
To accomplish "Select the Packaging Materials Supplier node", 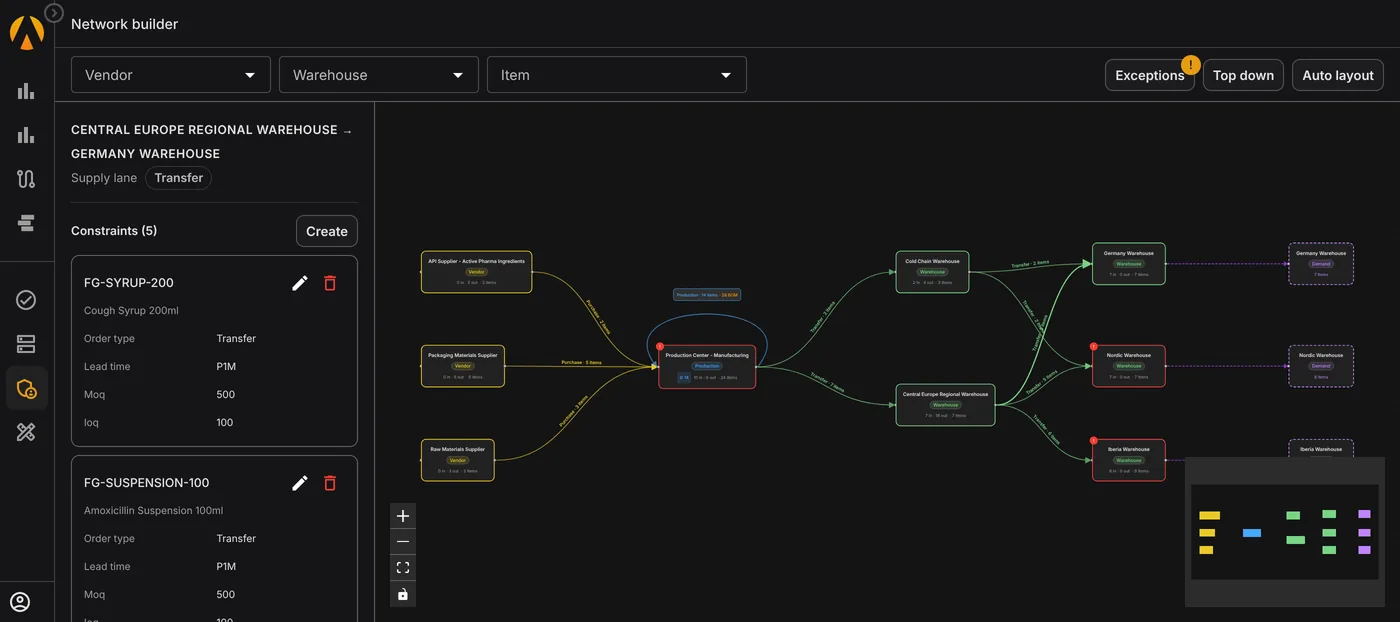I will [463, 366].
